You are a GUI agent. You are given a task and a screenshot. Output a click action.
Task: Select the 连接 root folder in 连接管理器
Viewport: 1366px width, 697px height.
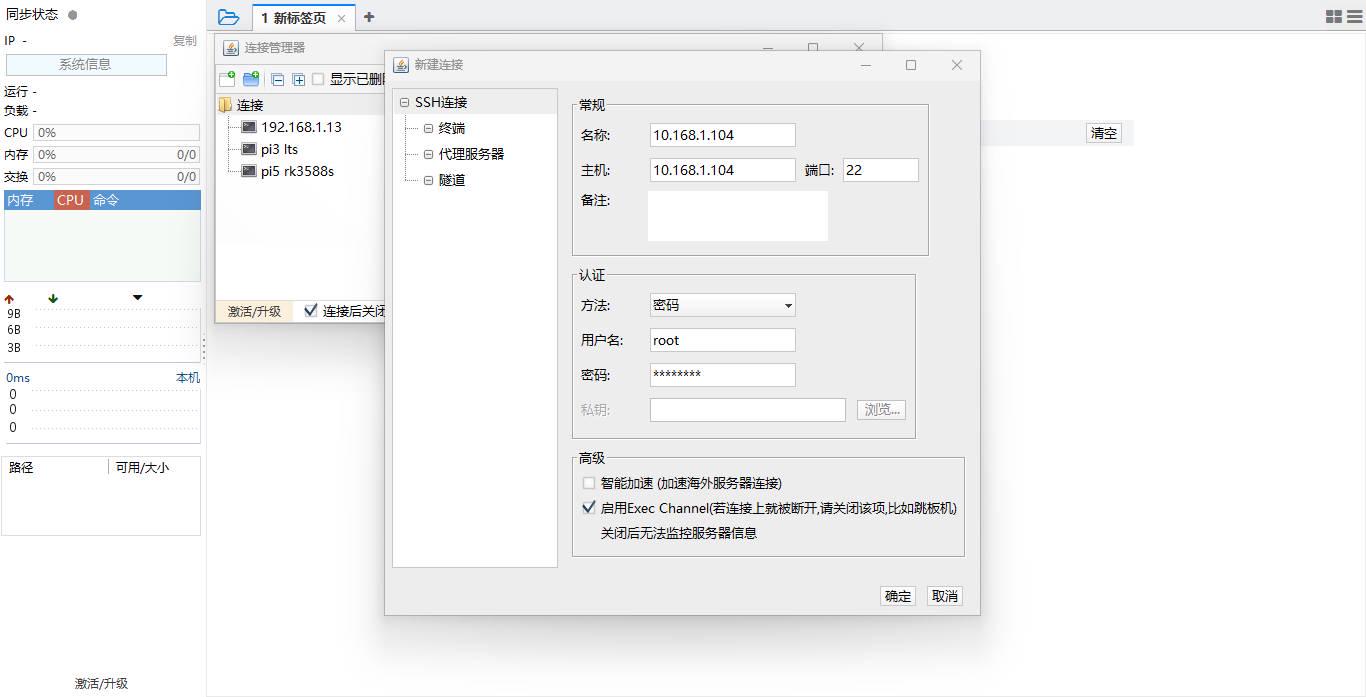(250, 105)
